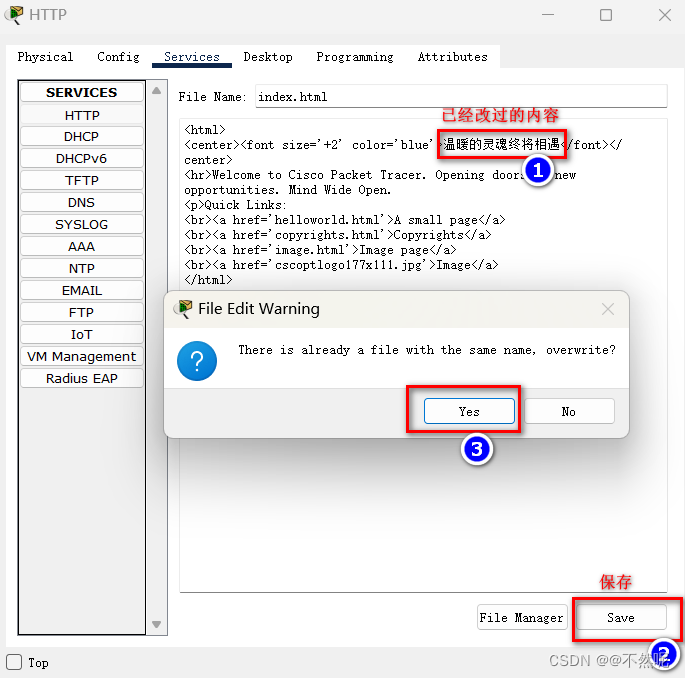Open the Desktop tab
The image size is (685, 678).
(268, 57)
